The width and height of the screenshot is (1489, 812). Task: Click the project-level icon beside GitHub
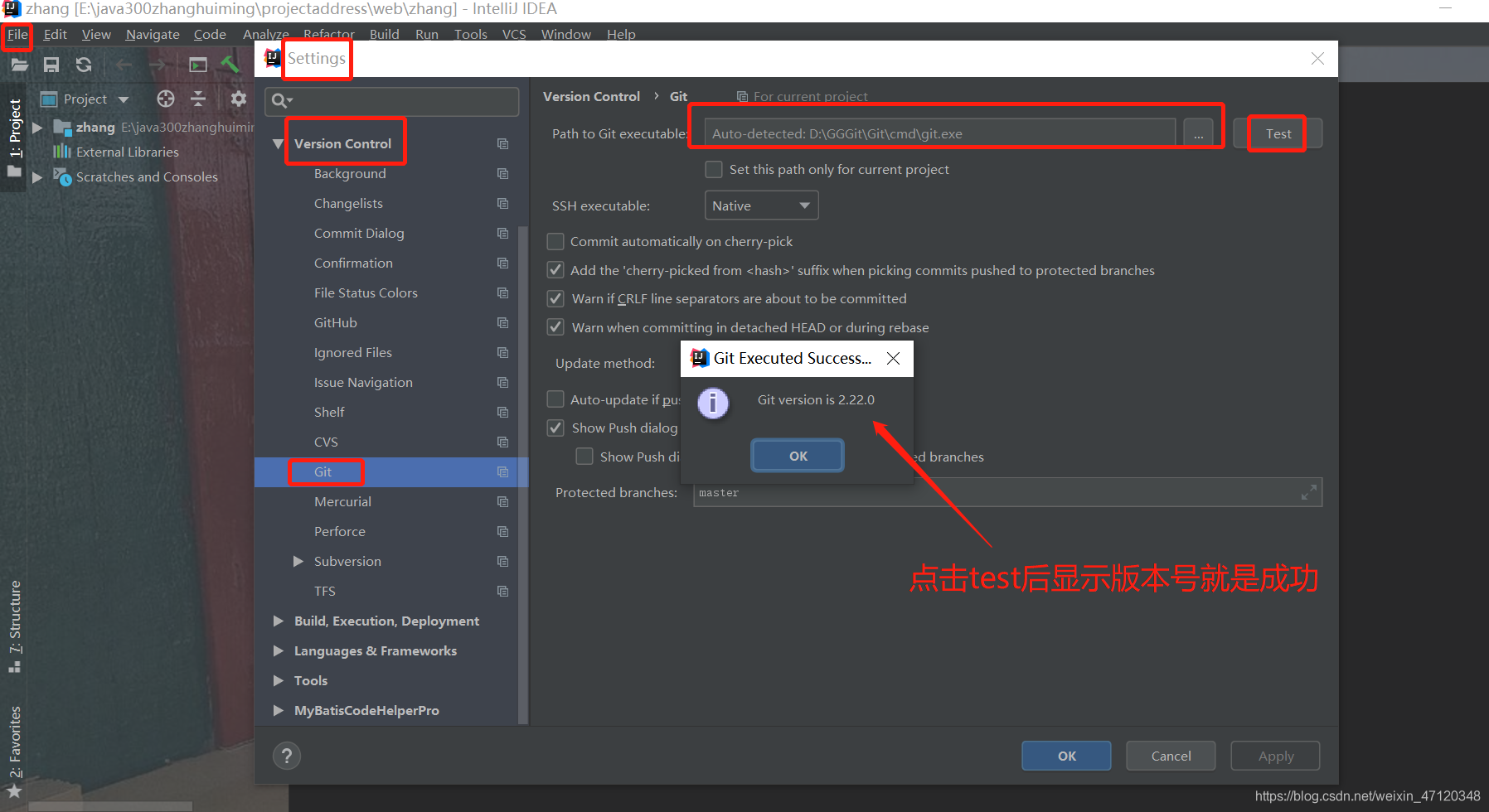pos(502,322)
